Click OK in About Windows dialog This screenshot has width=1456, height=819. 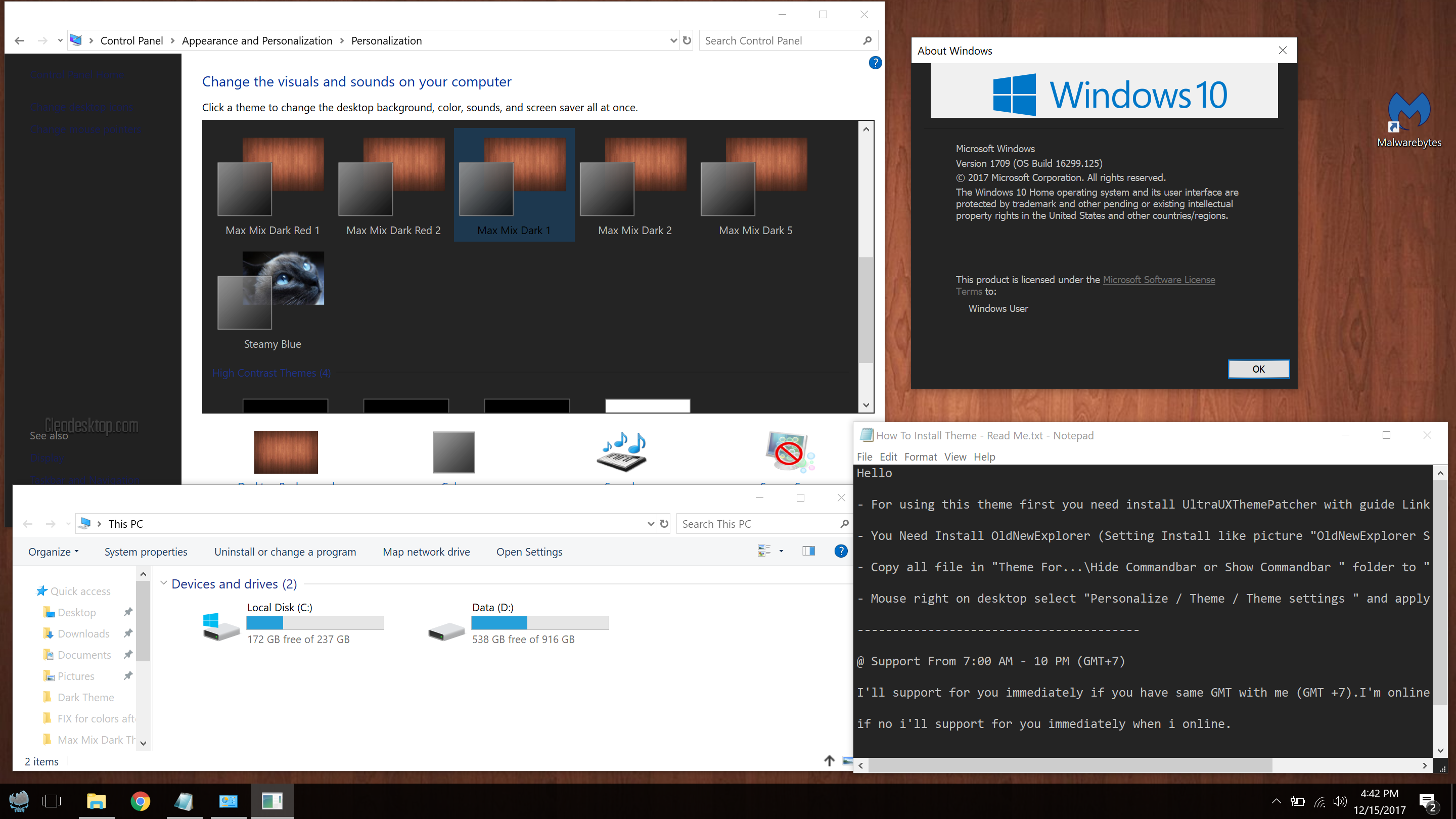coord(1258,369)
